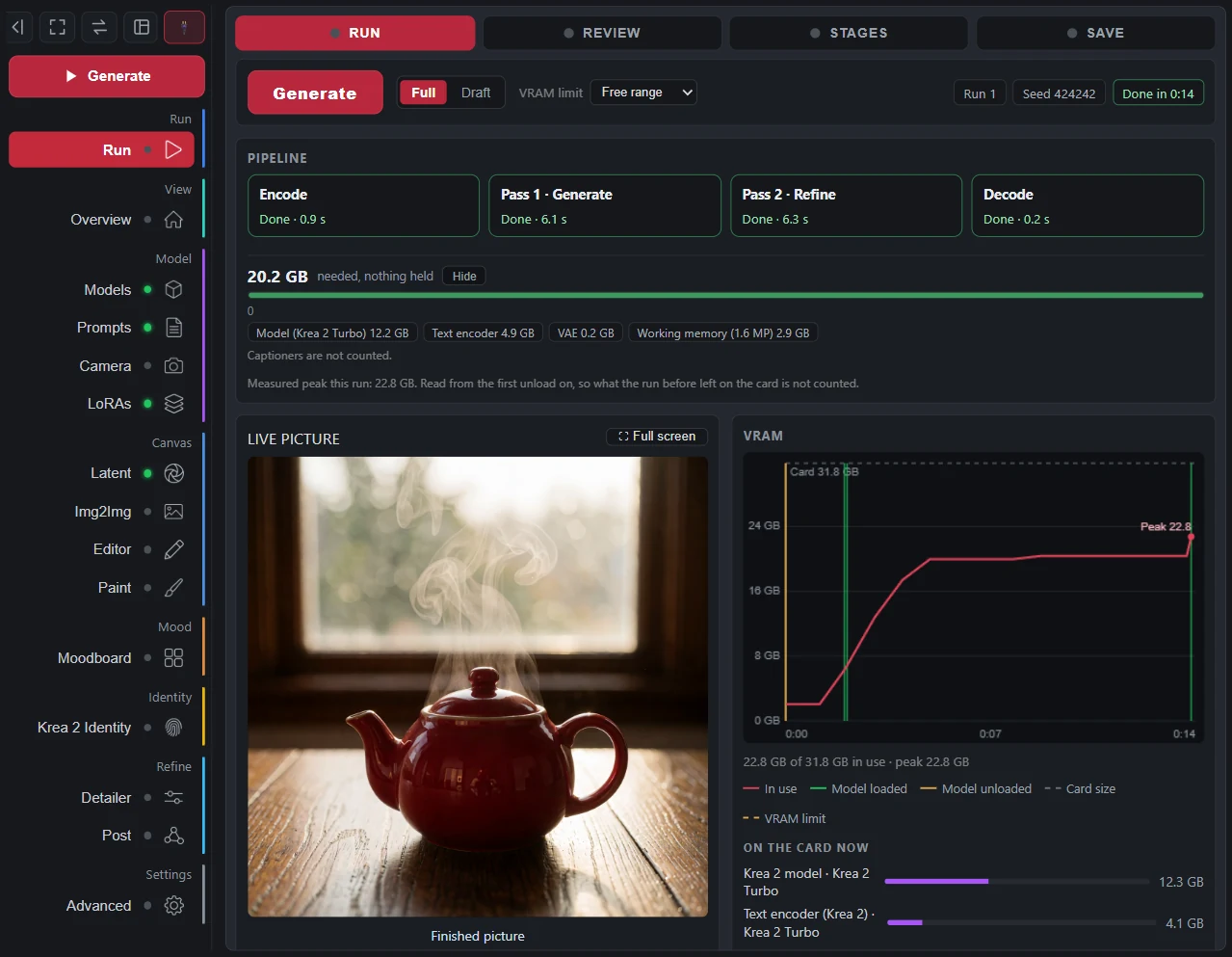Viewport: 1232px width, 957px height.
Task: Click the Model loaded legend entry
Action: pos(859,789)
